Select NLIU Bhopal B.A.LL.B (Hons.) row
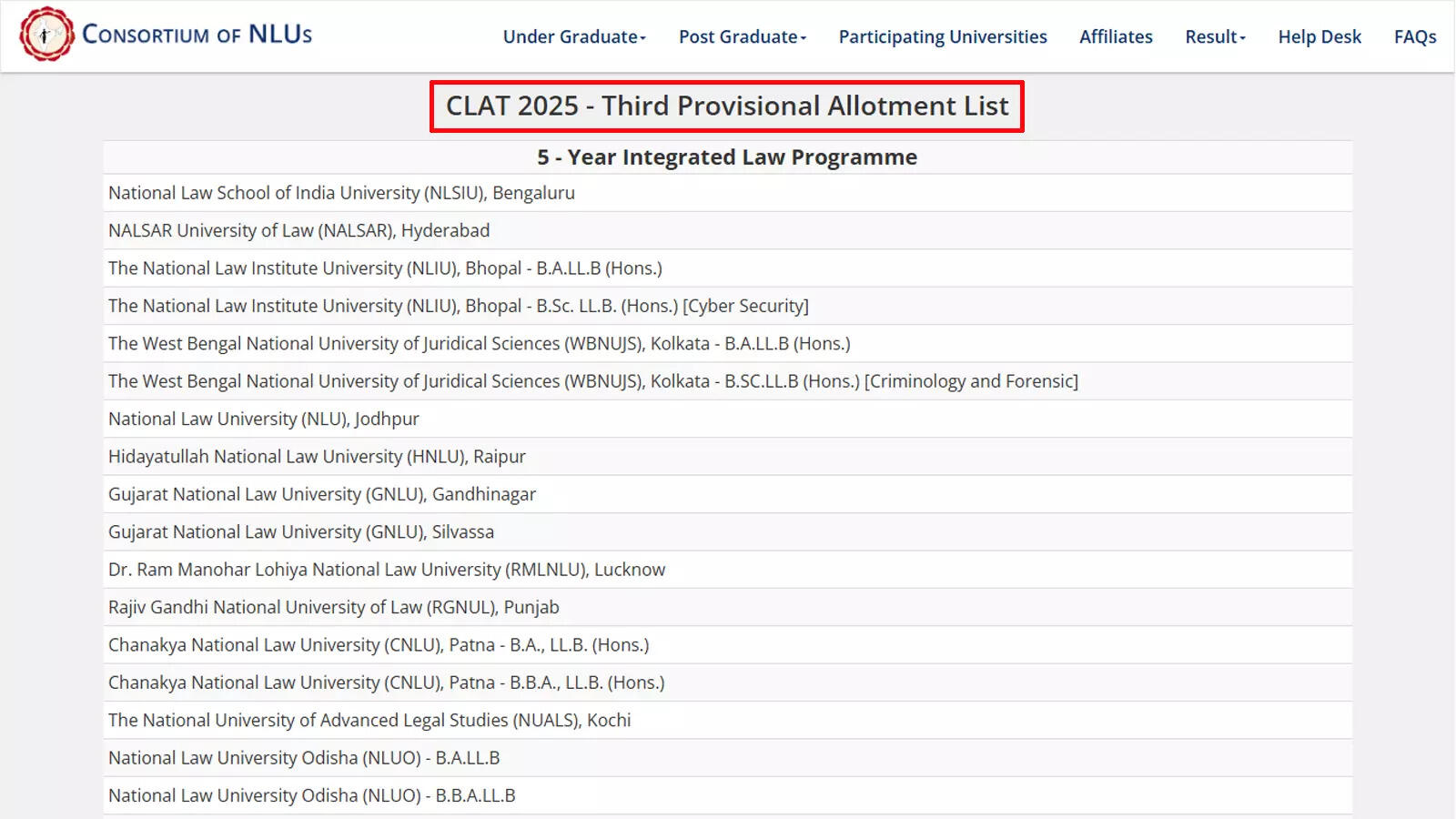This screenshot has height=819, width=1456. [x=385, y=268]
